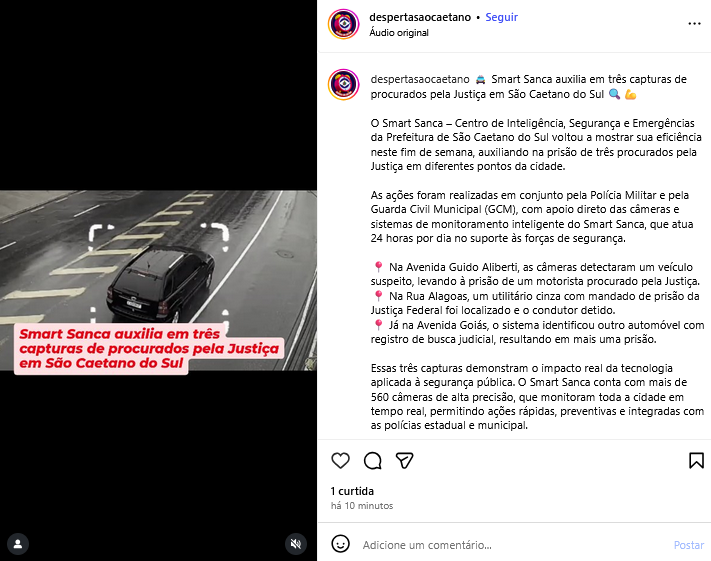
Task: Open the three-dot more options menu
Action: pyautogui.click(x=694, y=24)
